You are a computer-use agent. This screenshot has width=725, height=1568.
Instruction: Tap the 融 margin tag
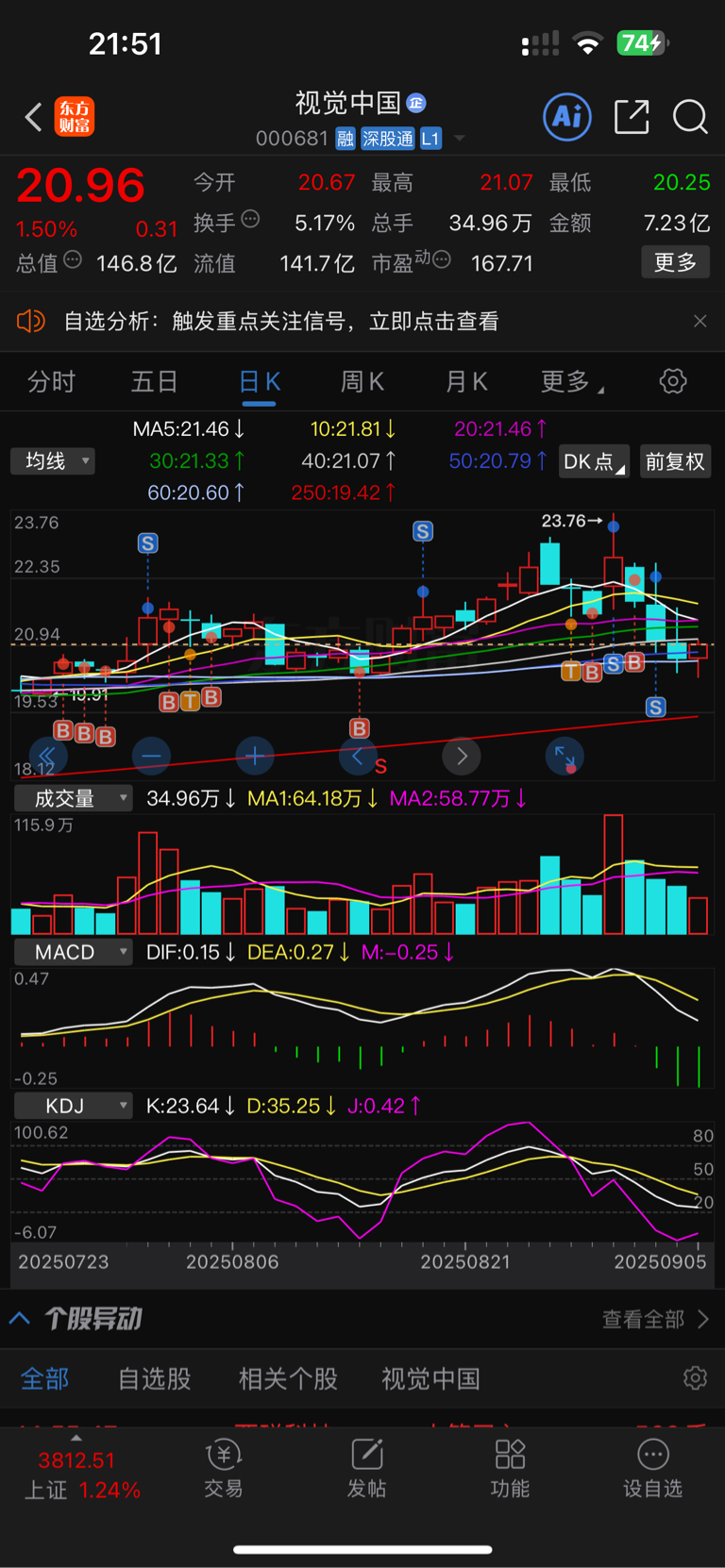[x=346, y=139]
